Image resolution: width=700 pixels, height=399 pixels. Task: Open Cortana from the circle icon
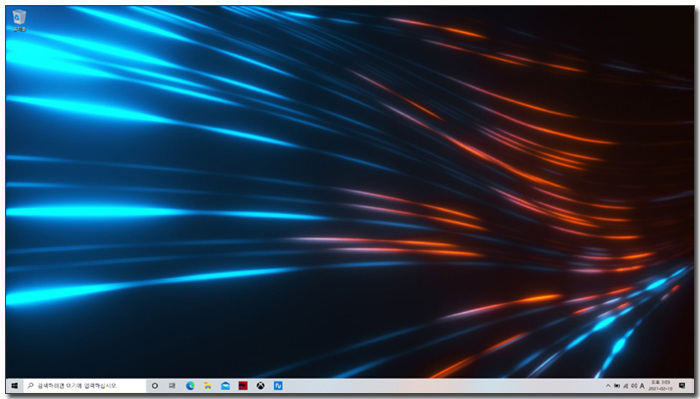pos(155,386)
